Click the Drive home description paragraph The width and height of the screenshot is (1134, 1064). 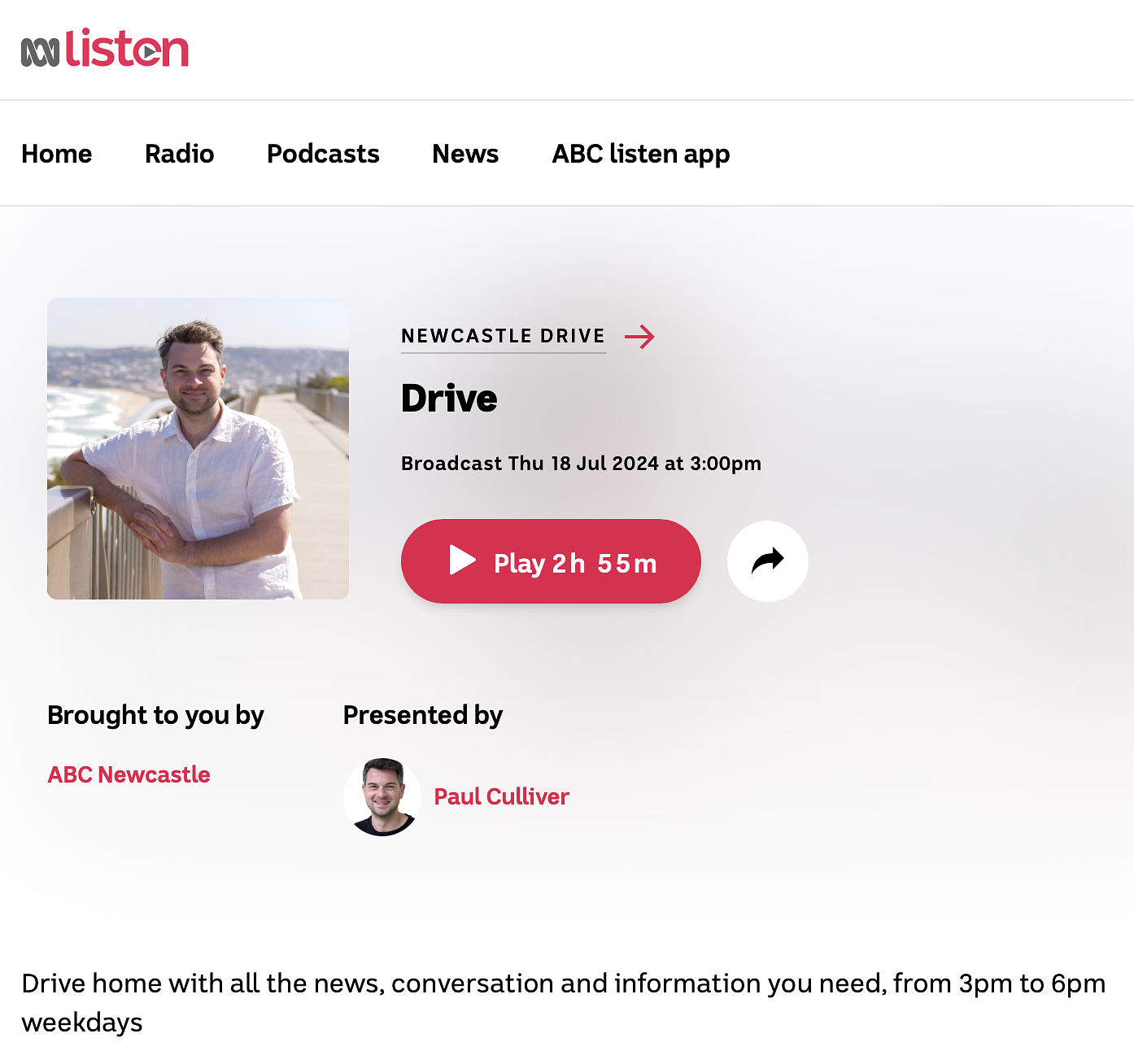tap(564, 1003)
